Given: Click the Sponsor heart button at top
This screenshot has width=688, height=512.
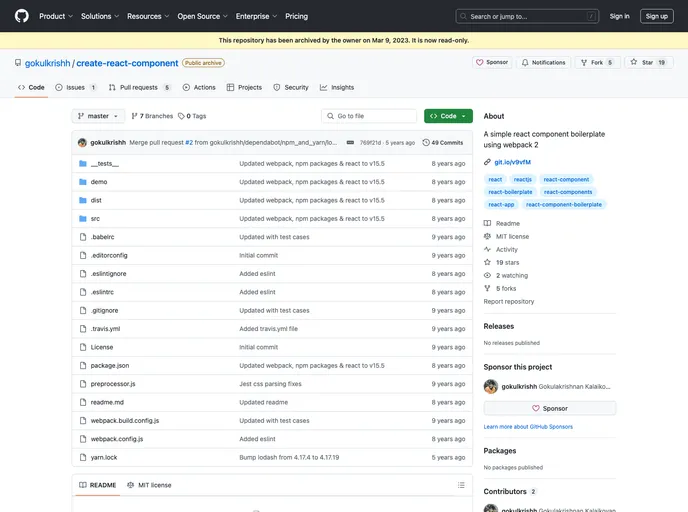Looking at the screenshot, I should (492, 63).
